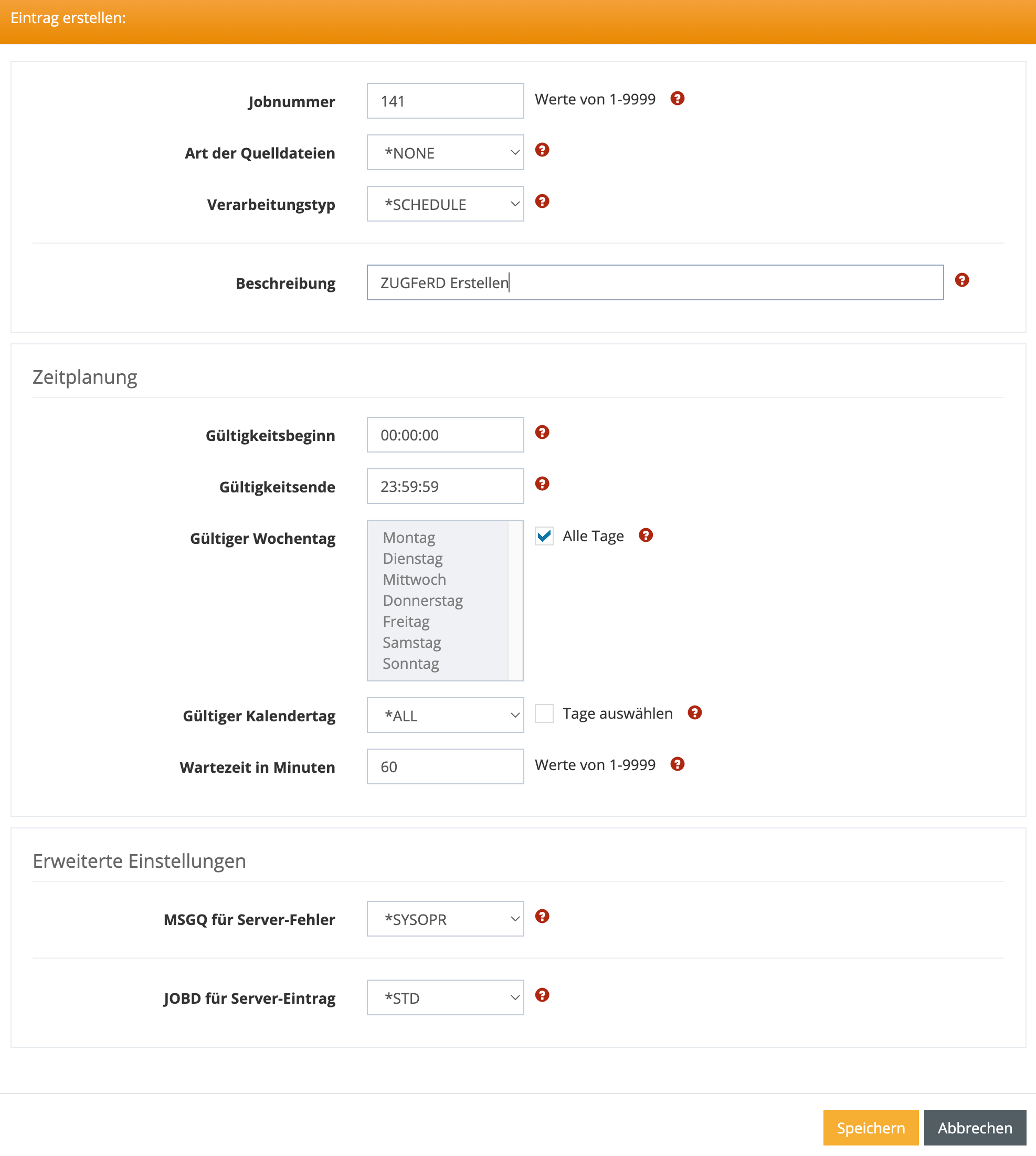
Task: Enable the Tage auswählen checkbox
Action: pyautogui.click(x=544, y=713)
